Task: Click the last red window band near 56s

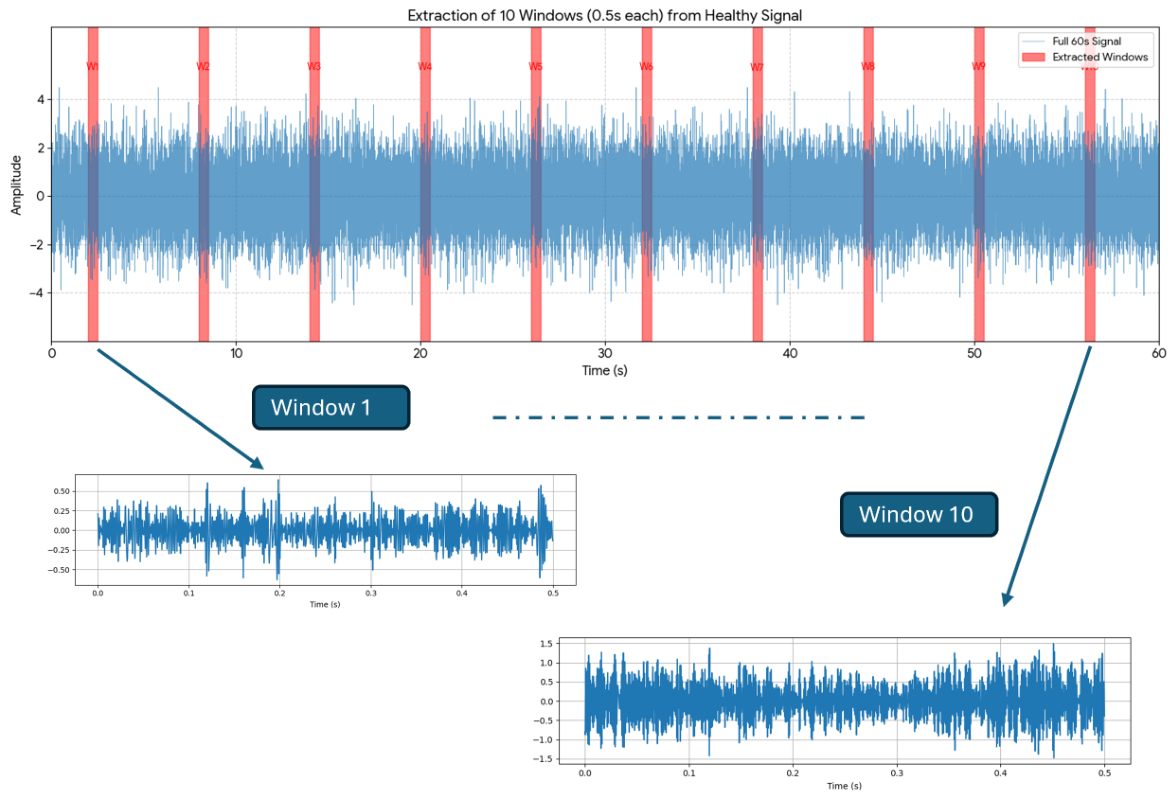Action: 1090,184
